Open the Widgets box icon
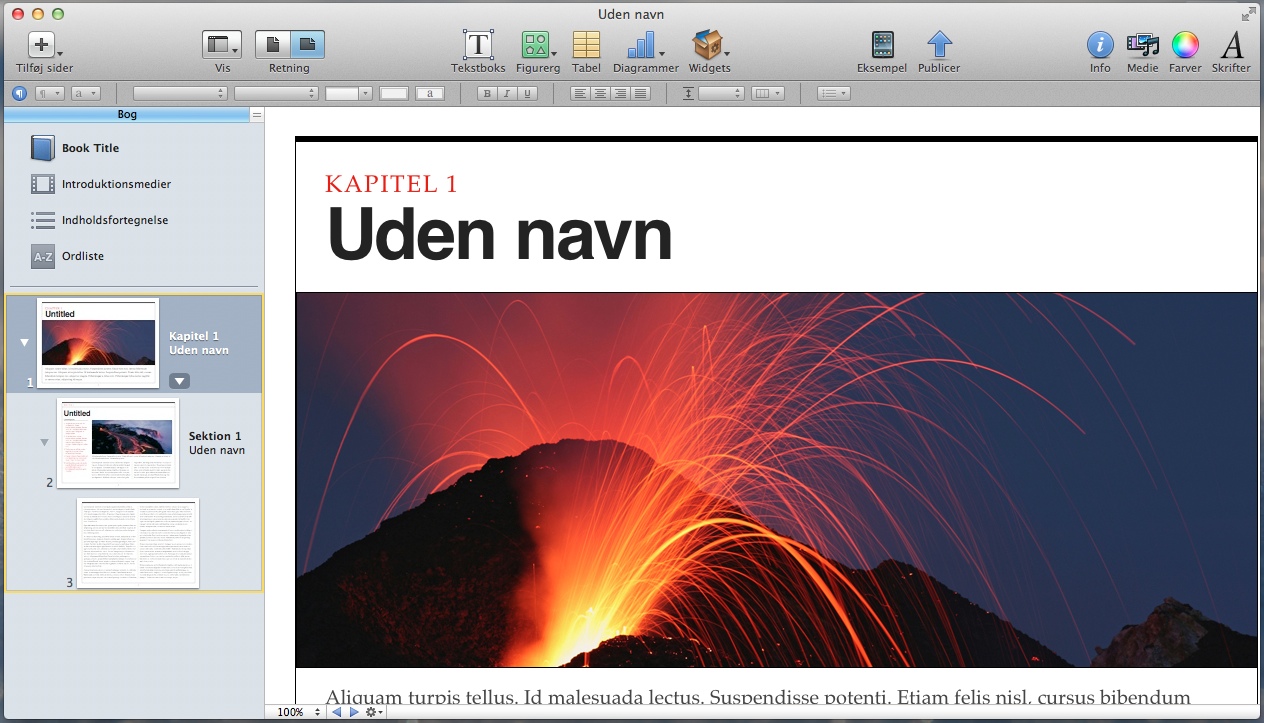This screenshot has width=1264, height=723. [708, 45]
